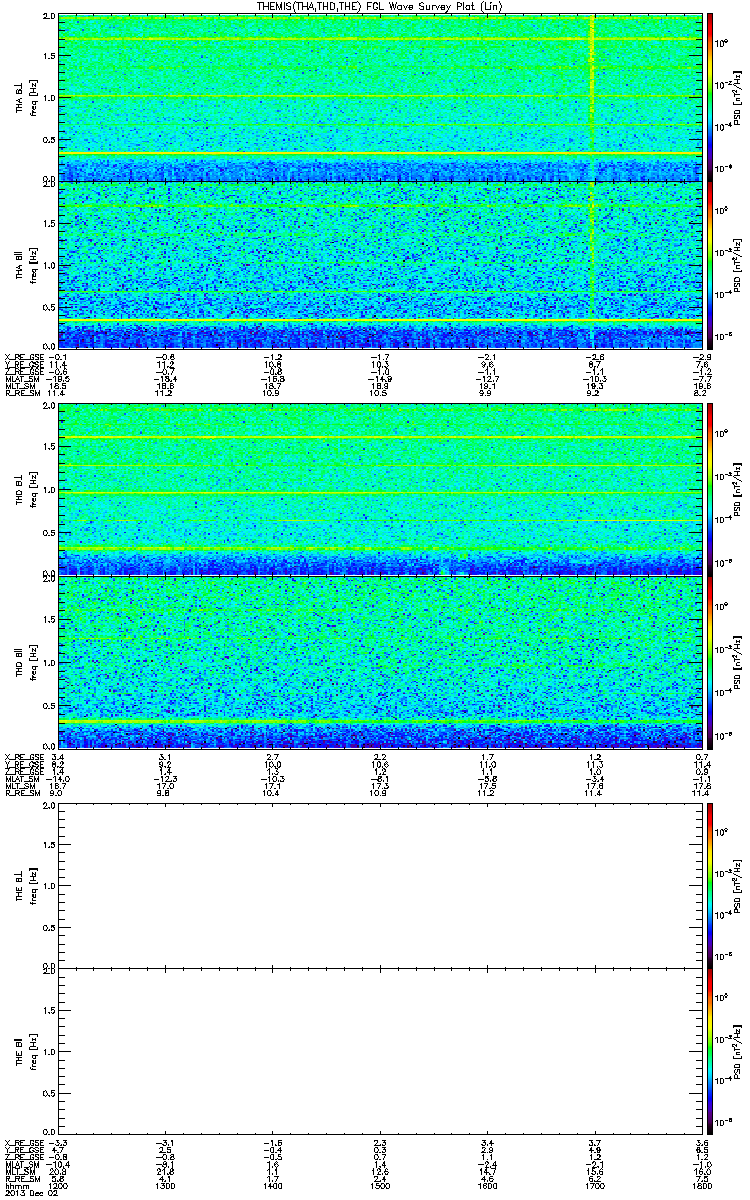Select the color bar next to THD BII panel
Screen dimensions: 750x1200
point(709,661)
